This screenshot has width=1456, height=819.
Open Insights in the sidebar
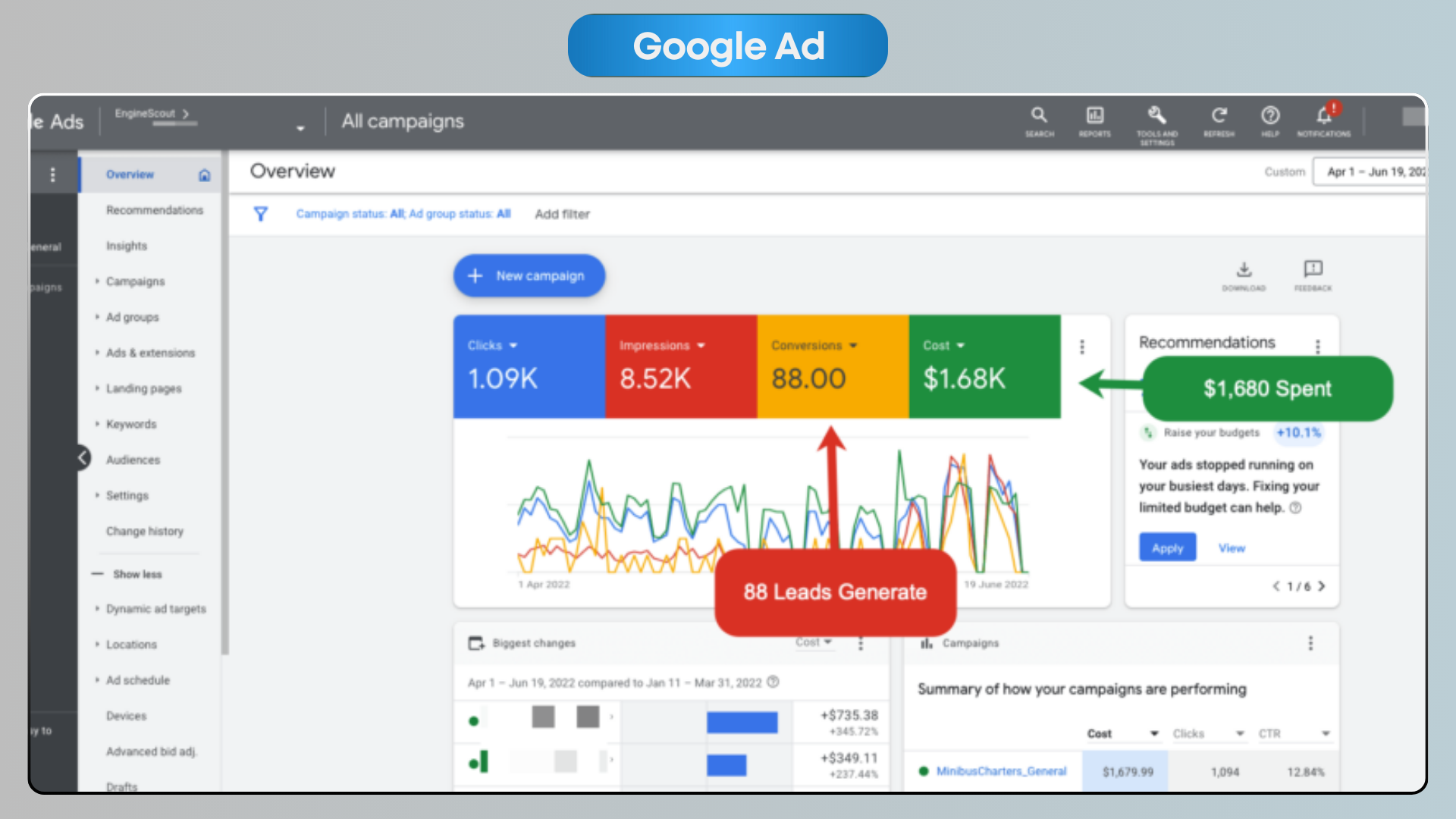[x=127, y=246]
